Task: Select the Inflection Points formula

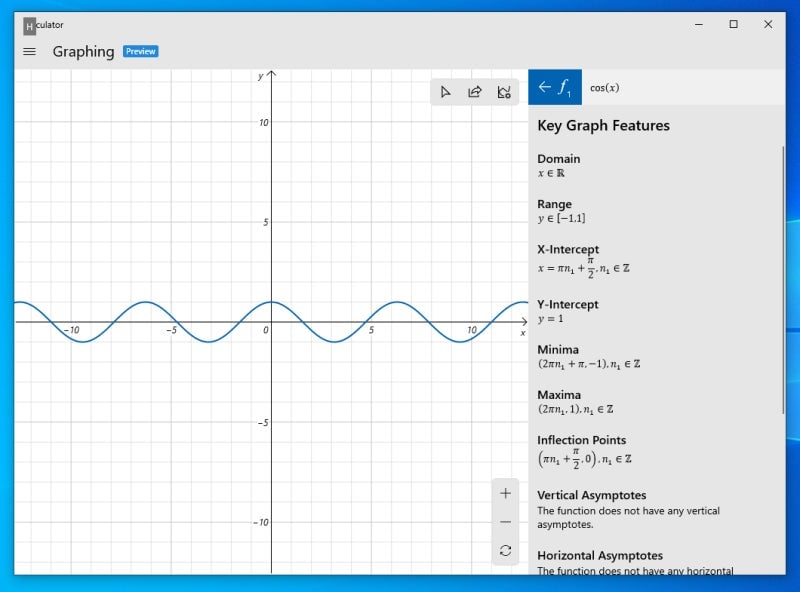Action: [x=584, y=459]
